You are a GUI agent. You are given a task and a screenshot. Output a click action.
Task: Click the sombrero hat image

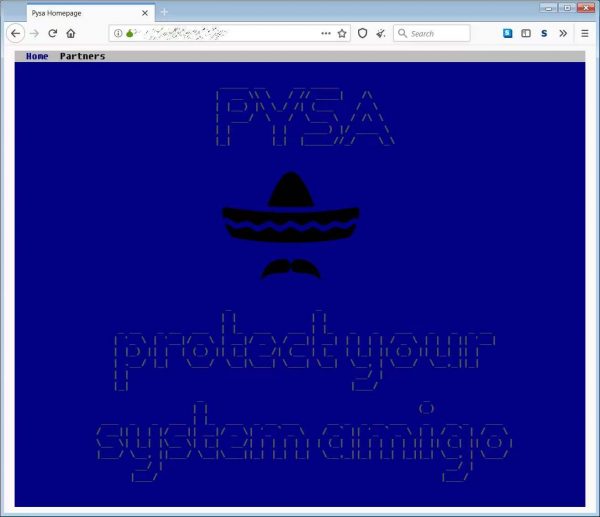[x=291, y=207]
